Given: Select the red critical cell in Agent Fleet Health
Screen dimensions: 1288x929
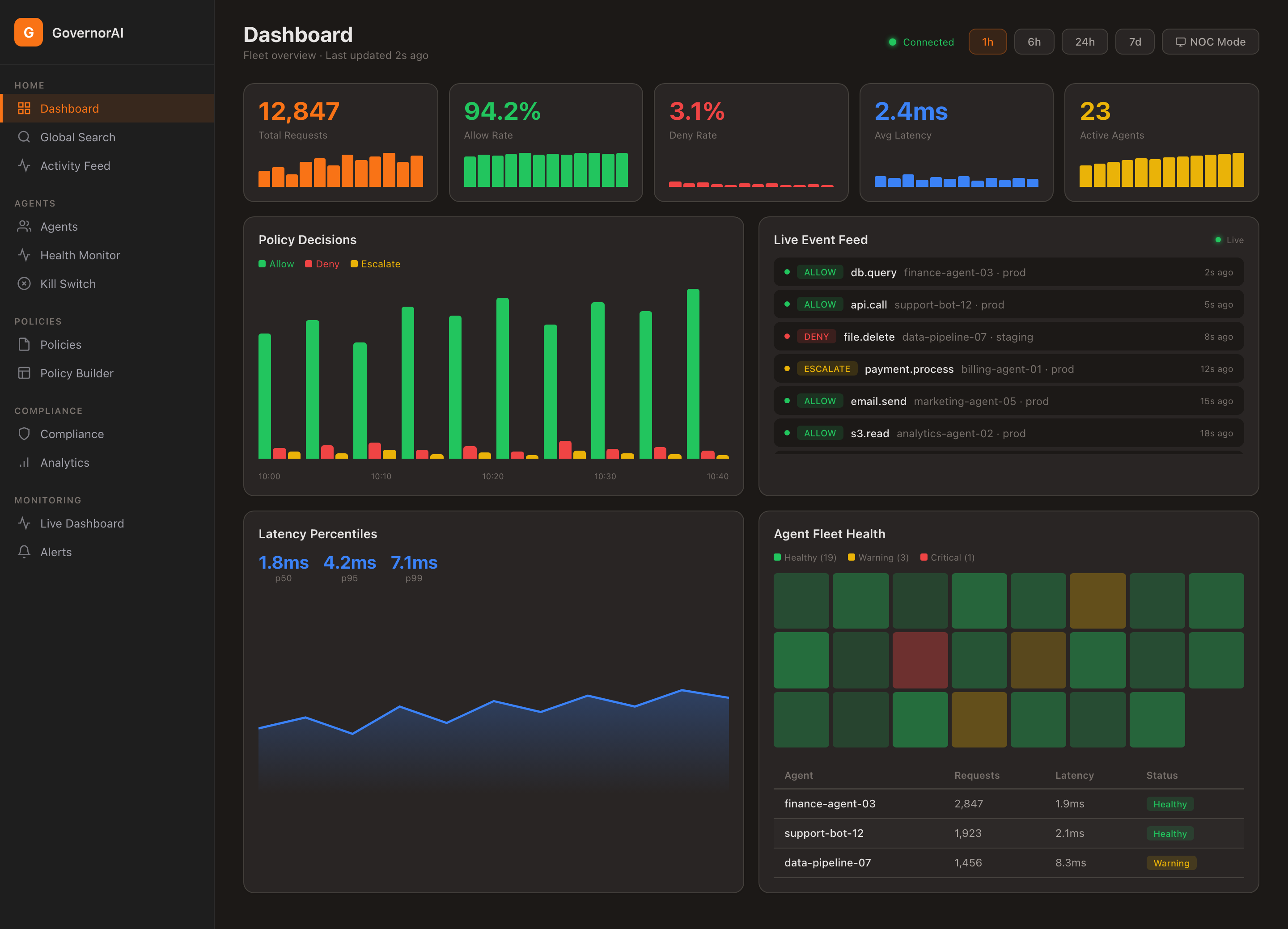Looking at the screenshot, I should coord(920,660).
